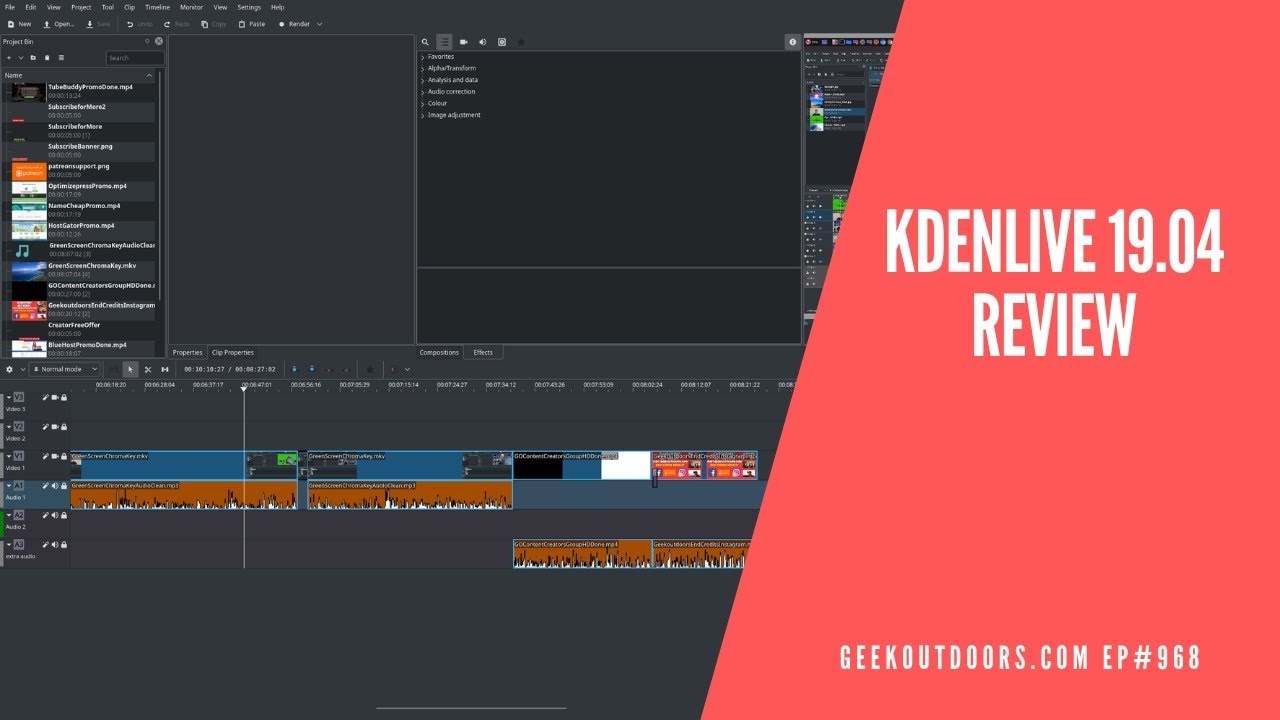The width and height of the screenshot is (1280, 720).
Task: Click the Render toolbar button
Action: coord(294,23)
